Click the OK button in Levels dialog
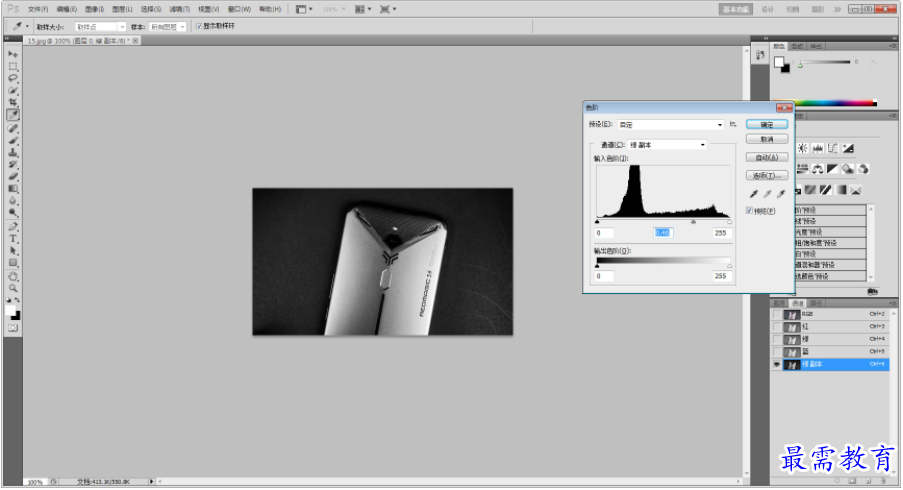Viewport: 903px width, 490px height. pos(767,124)
